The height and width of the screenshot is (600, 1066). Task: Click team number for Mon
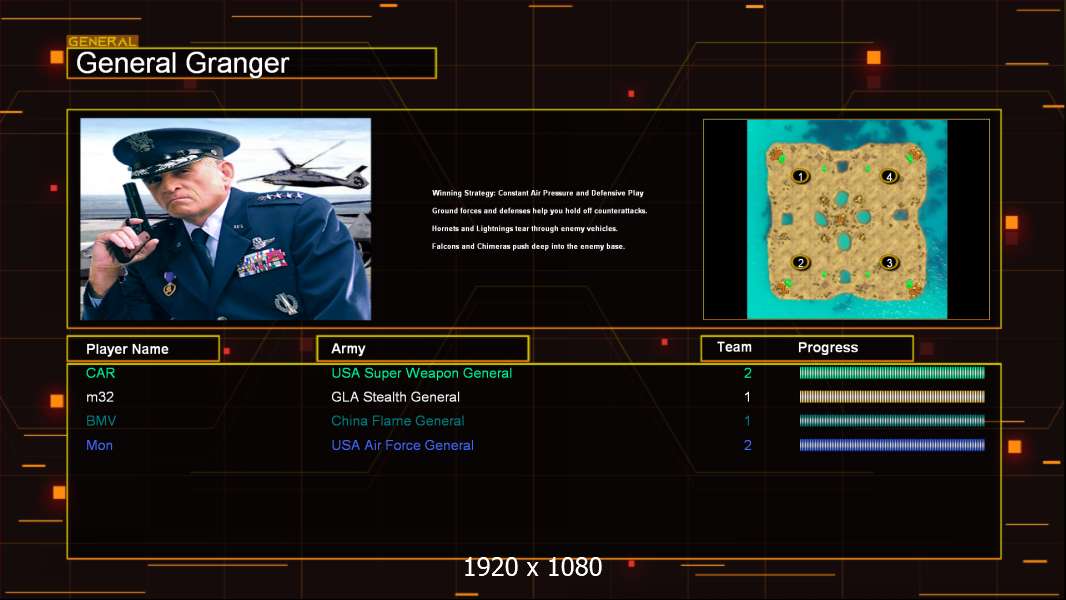748,445
